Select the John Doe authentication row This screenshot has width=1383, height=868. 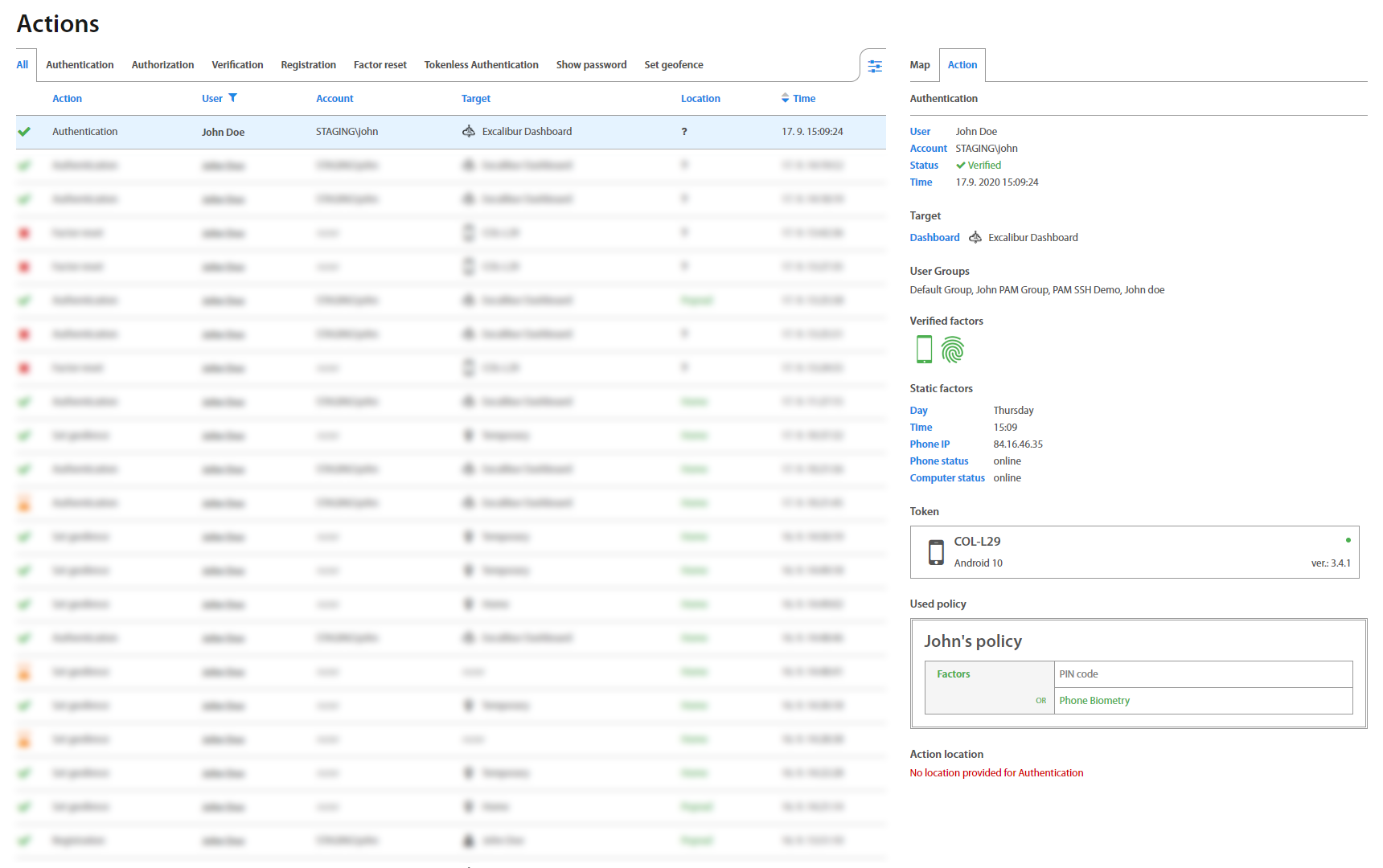coord(450,132)
